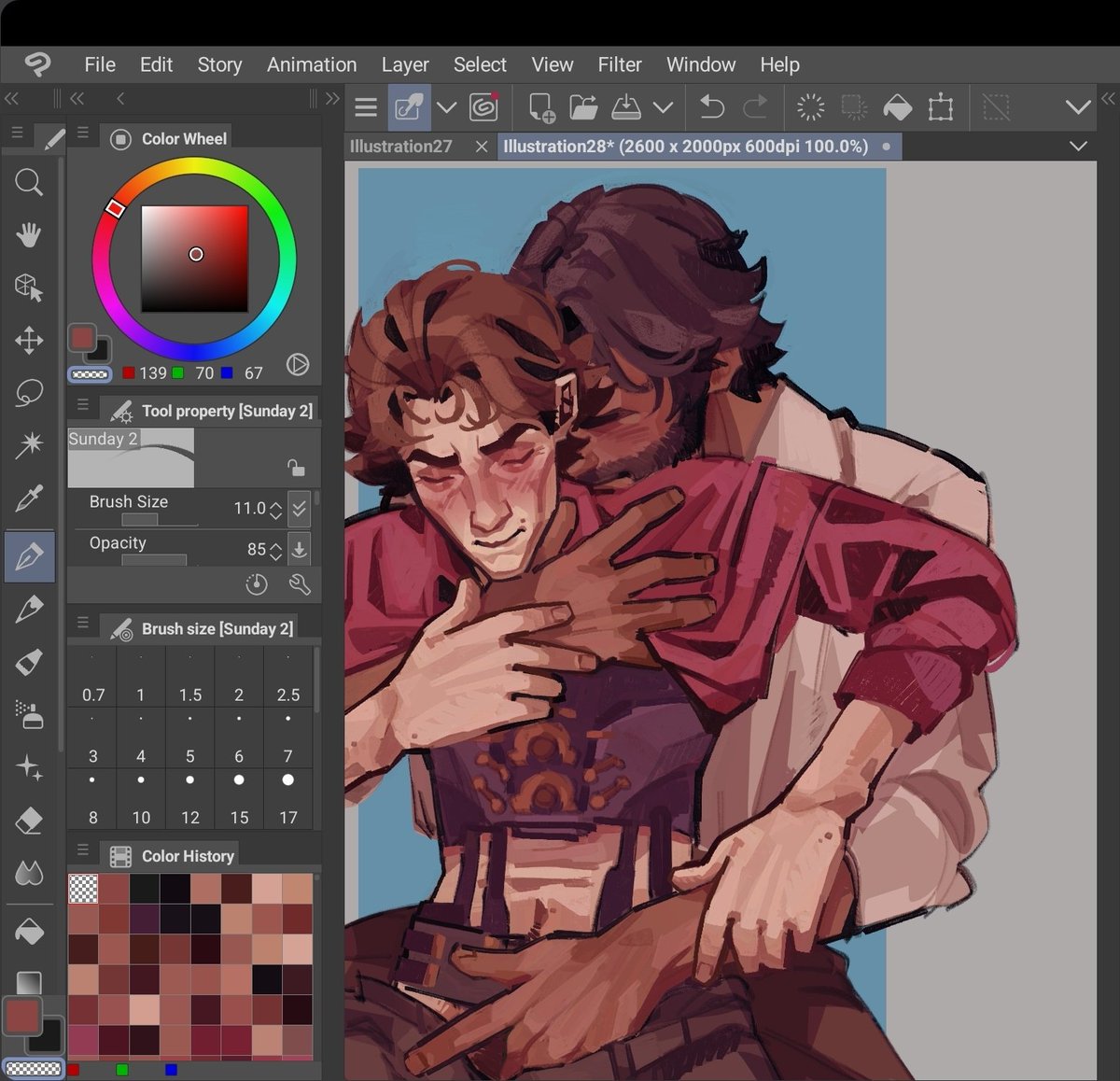Click the Fill icon in command bar
Image resolution: width=1120 pixels, height=1081 pixels.
[897, 107]
